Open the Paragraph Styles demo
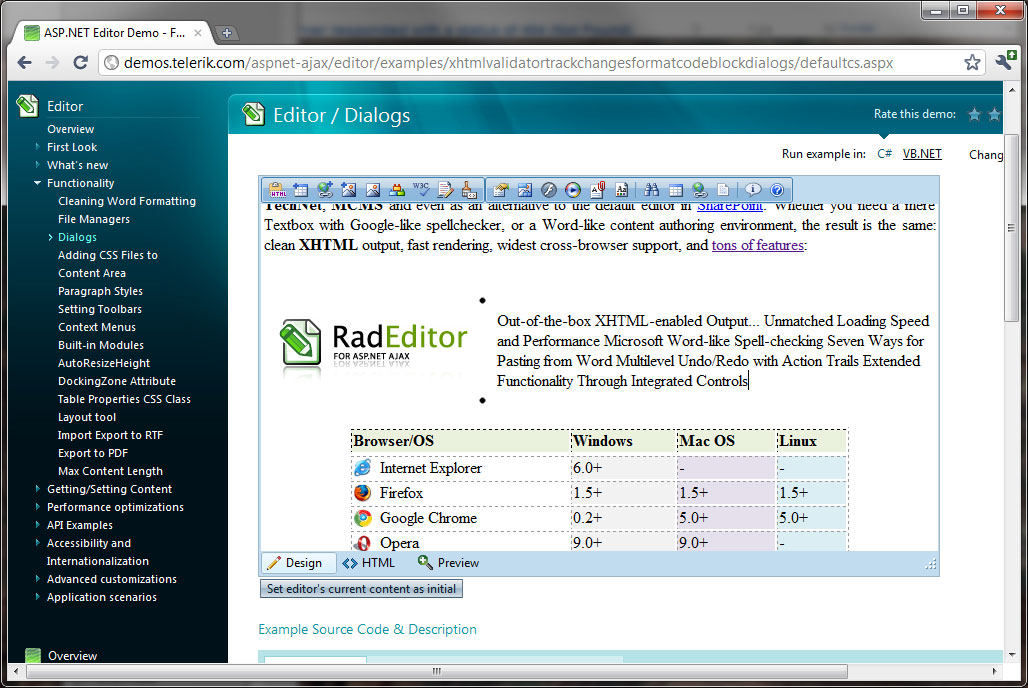The width and height of the screenshot is (1028, 688). pos(100,291)
